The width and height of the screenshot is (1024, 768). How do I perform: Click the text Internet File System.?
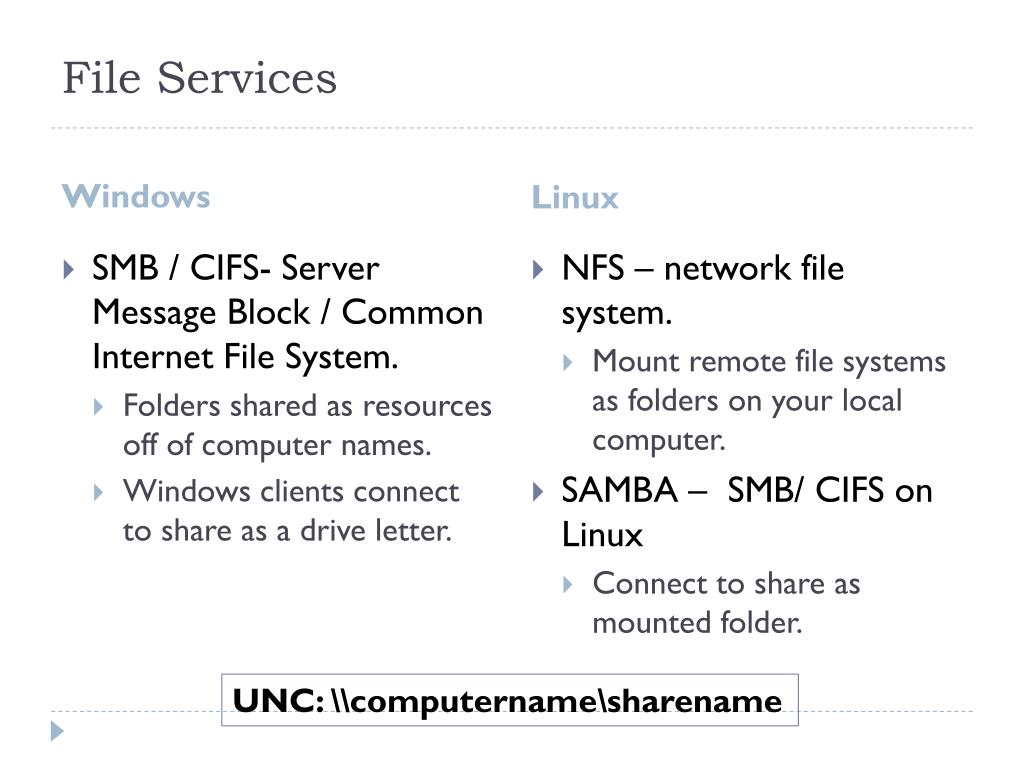pos(245,357)
